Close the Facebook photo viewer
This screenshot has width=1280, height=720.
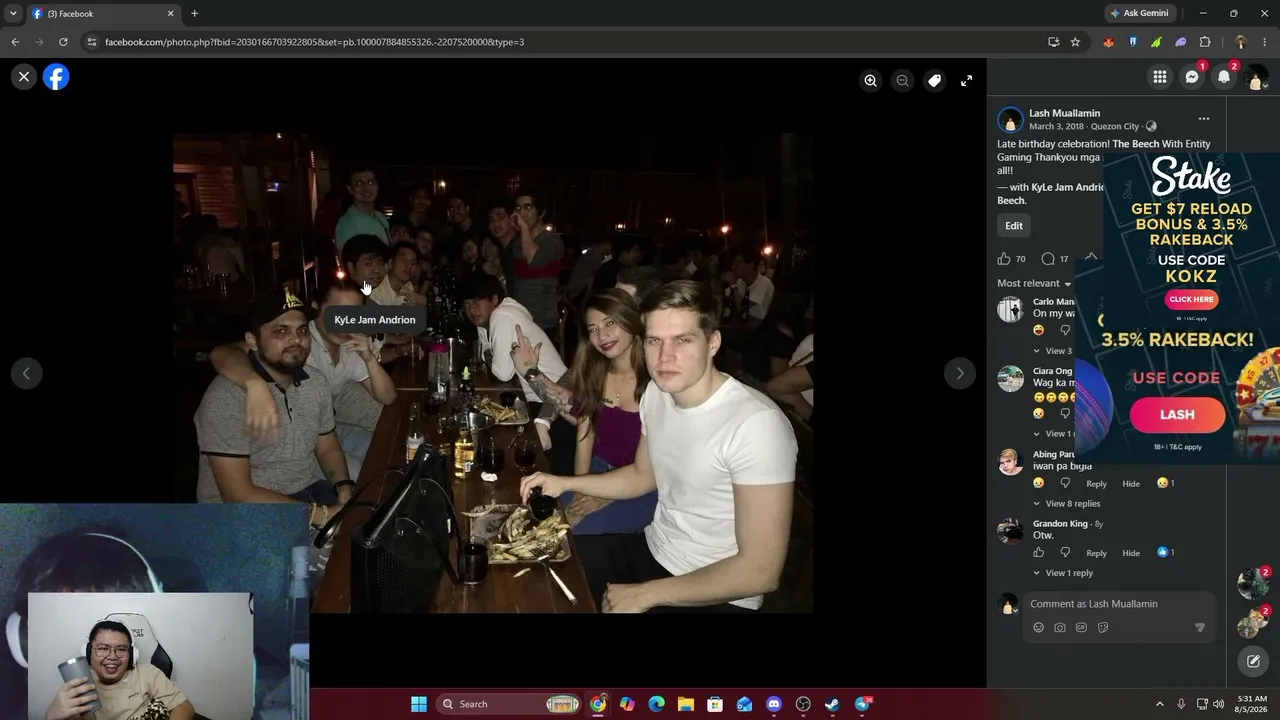pos(24,77)
